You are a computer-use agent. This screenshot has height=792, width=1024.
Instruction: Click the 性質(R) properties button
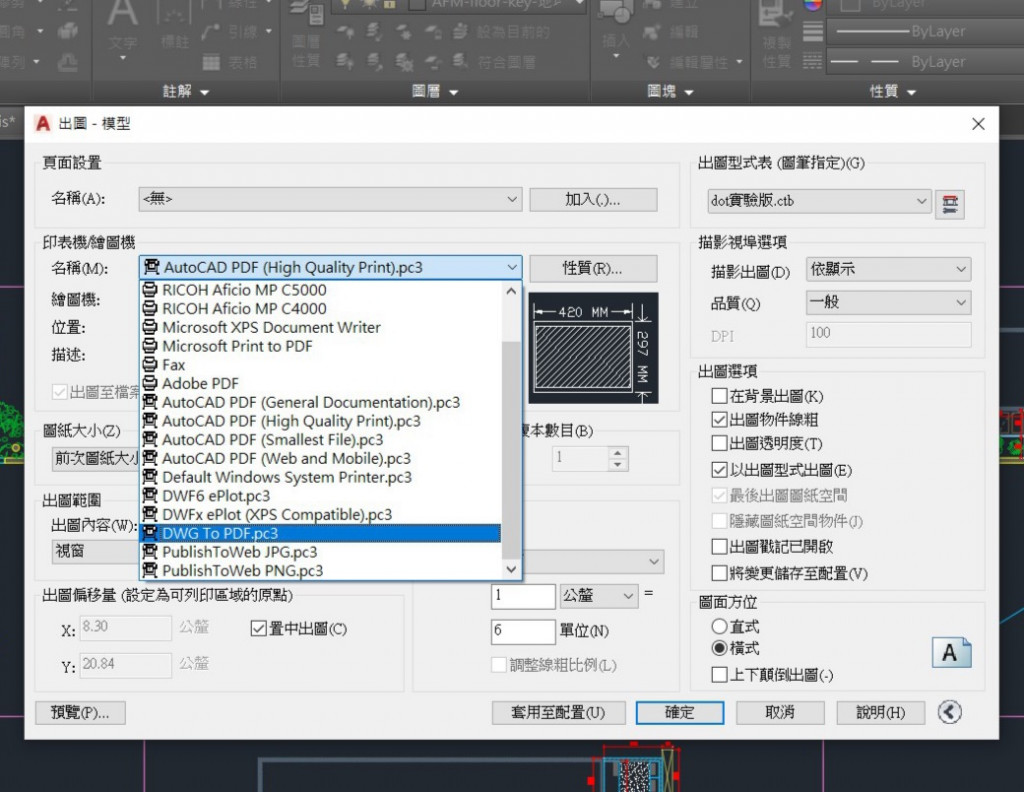(593, 268)
